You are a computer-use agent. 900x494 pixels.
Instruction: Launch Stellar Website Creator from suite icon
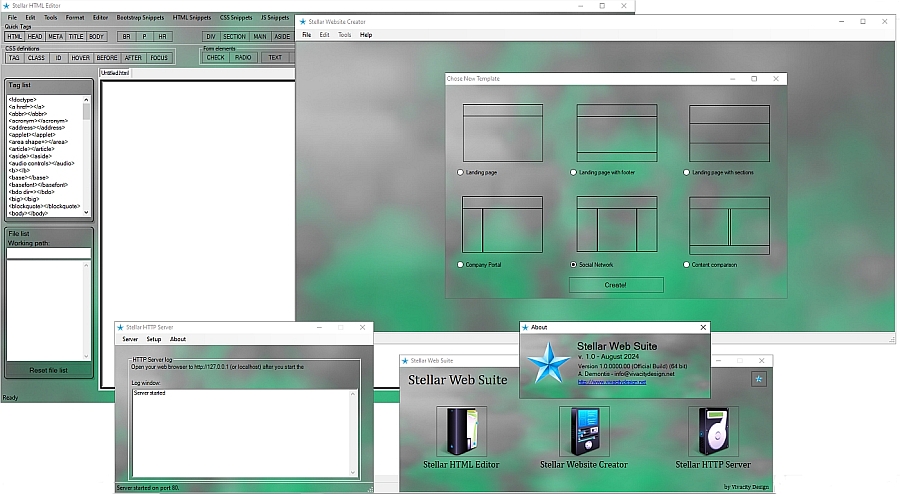tap(584, 431)
